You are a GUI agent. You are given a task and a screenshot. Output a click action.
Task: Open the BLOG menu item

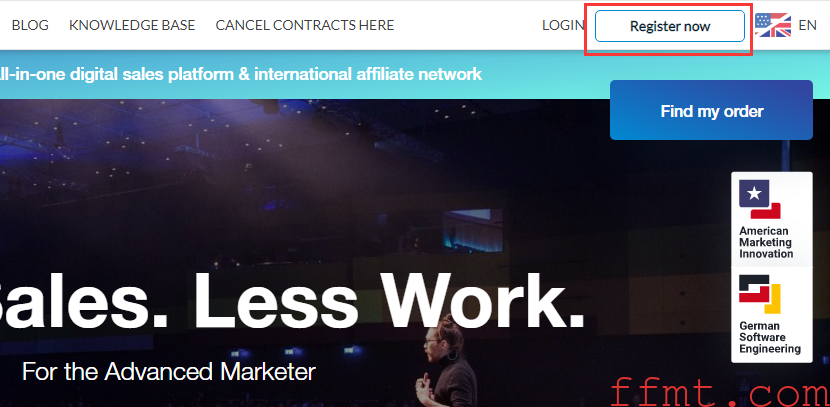[x=30, y=25]
